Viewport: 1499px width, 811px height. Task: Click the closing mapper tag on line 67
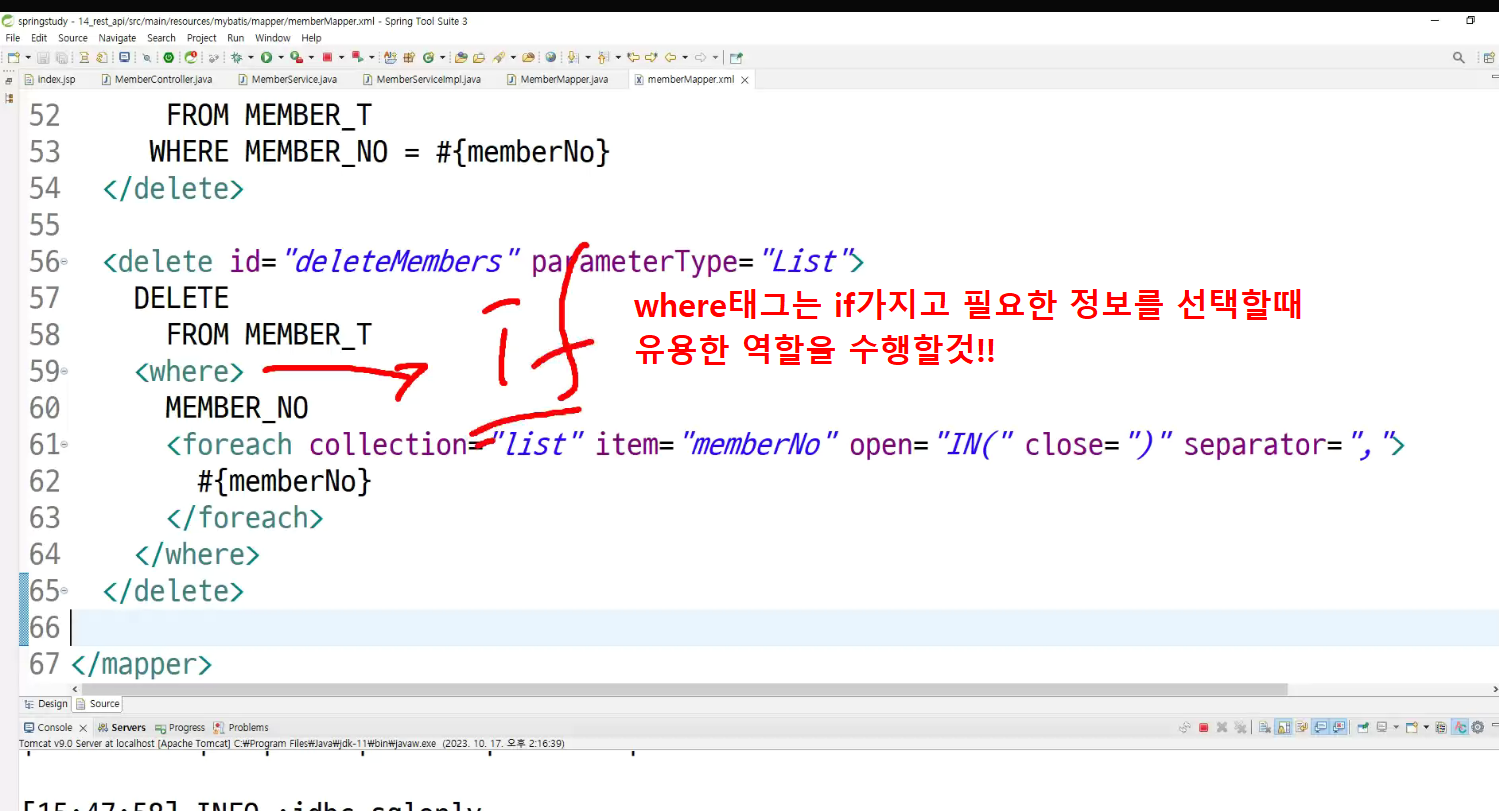click(142, 664)
